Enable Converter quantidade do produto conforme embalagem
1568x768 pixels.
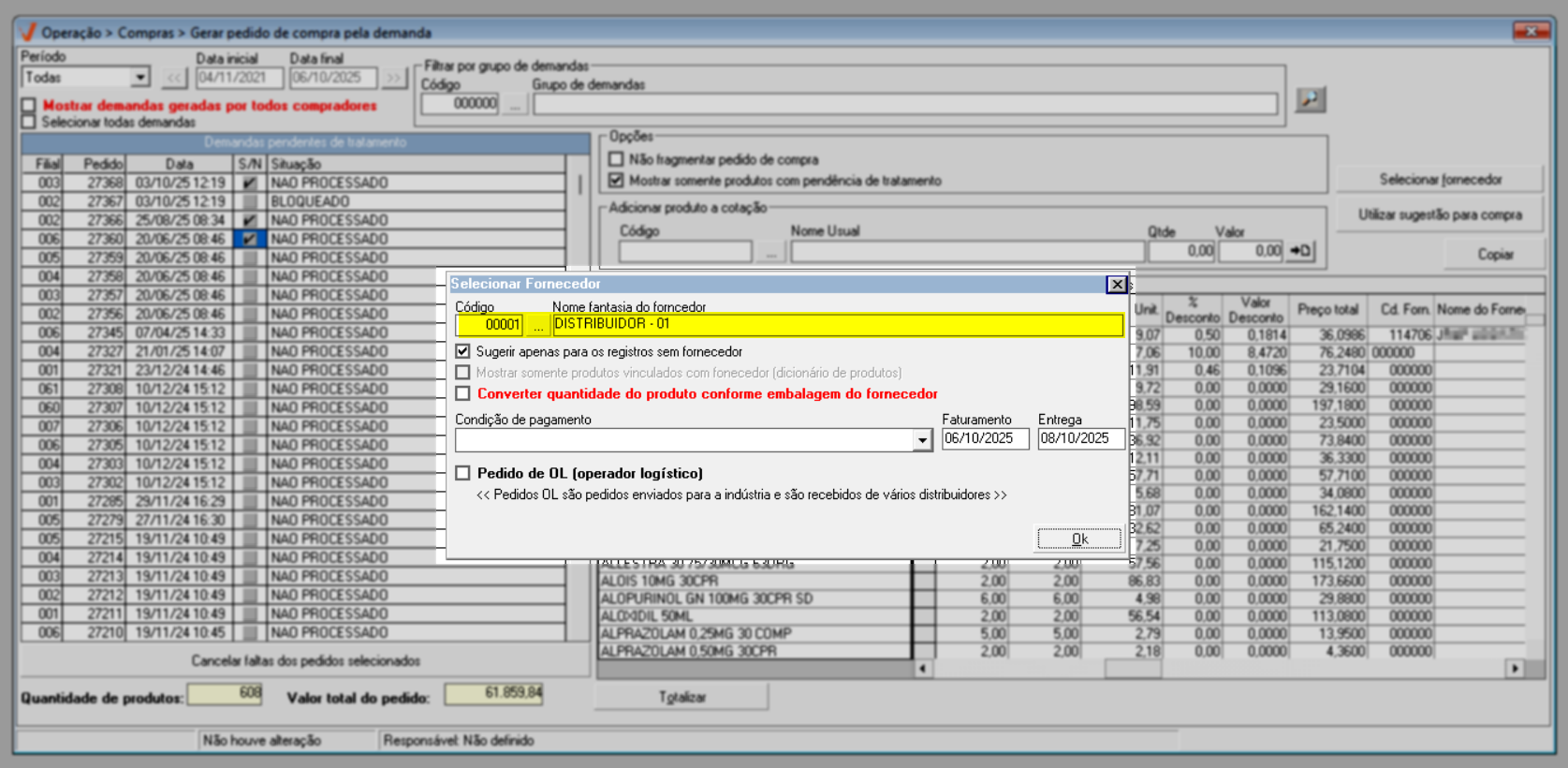pyautogui.click(x=462, y=393)
